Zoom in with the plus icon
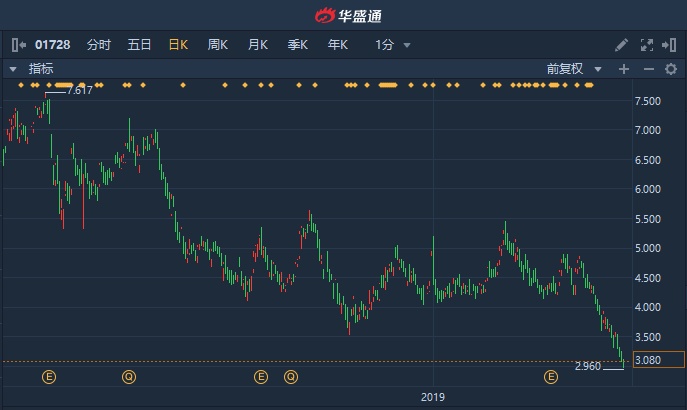687x410 pixels. (624, 69)
